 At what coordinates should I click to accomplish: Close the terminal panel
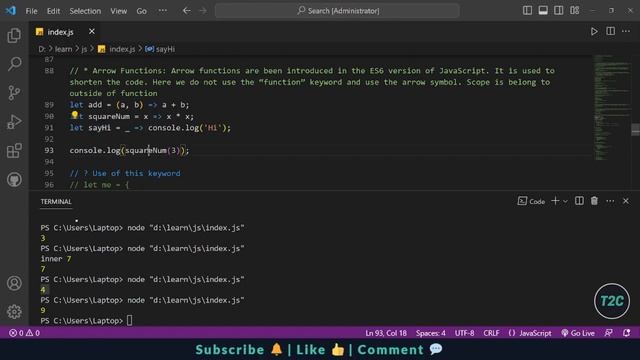pyautogui.click(x=626, y=201)
